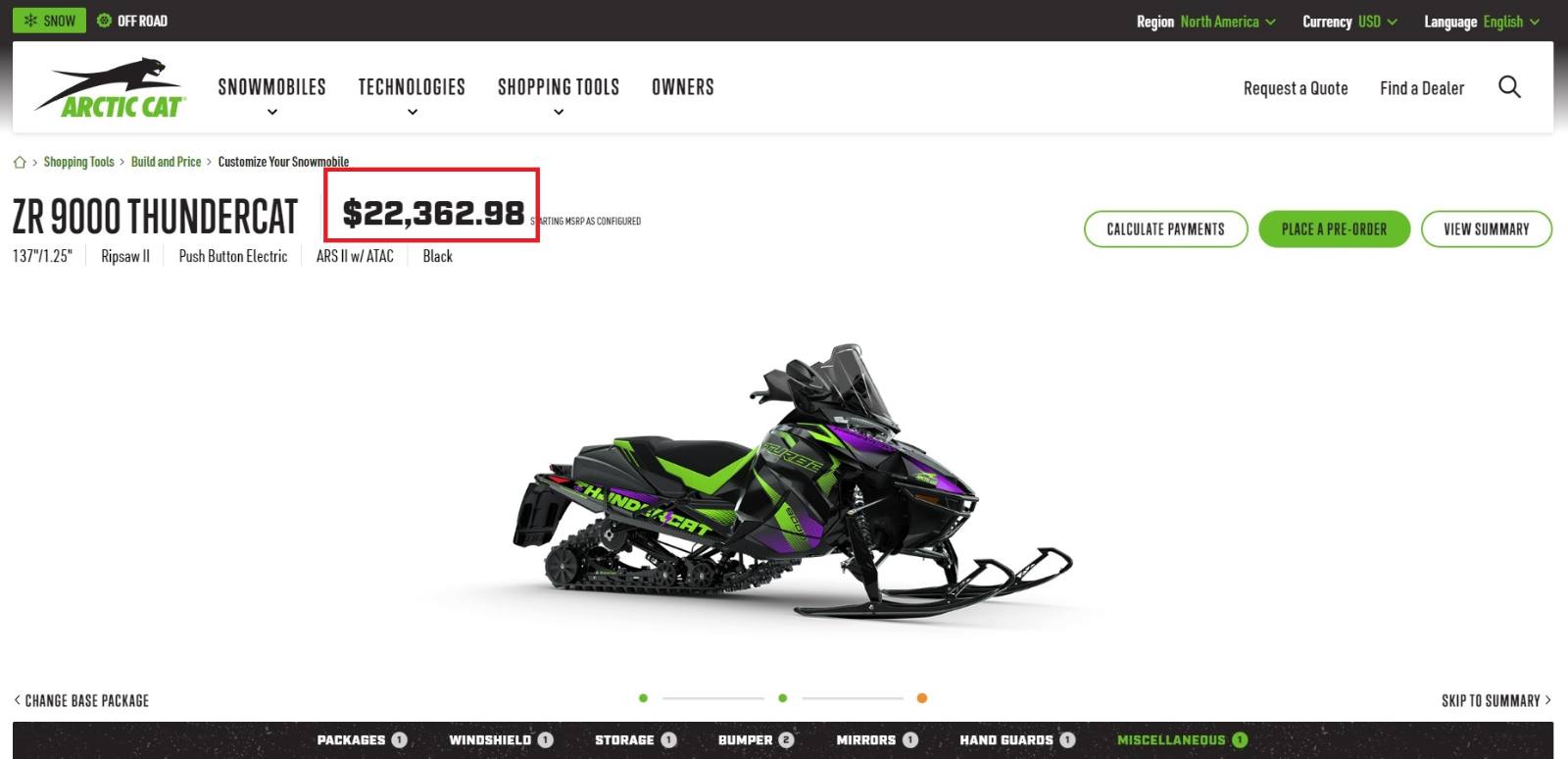
Task: Select the Bumper tab
Action: pyautogui.click(x=756, y=740)
